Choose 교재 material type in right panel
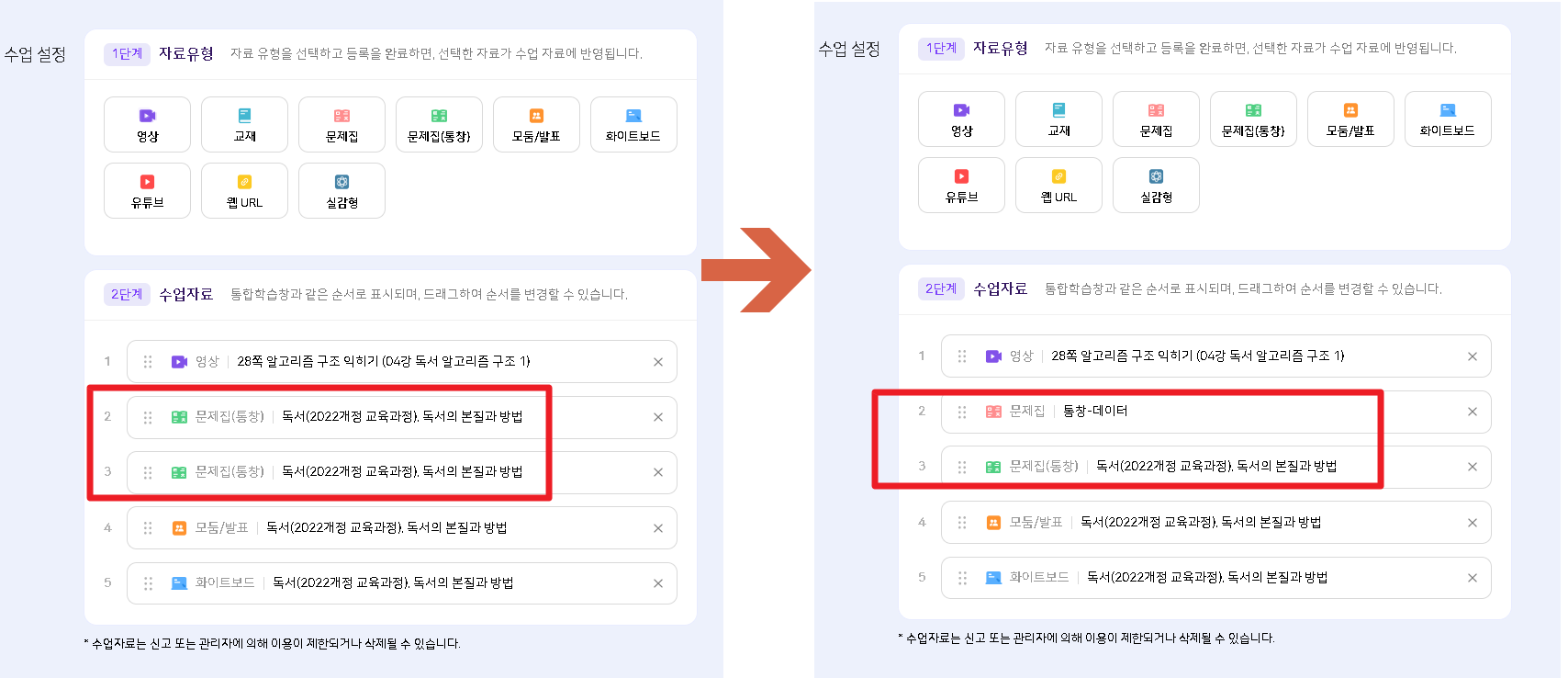Screen dimensions: 1568x678 point(1058,119)
